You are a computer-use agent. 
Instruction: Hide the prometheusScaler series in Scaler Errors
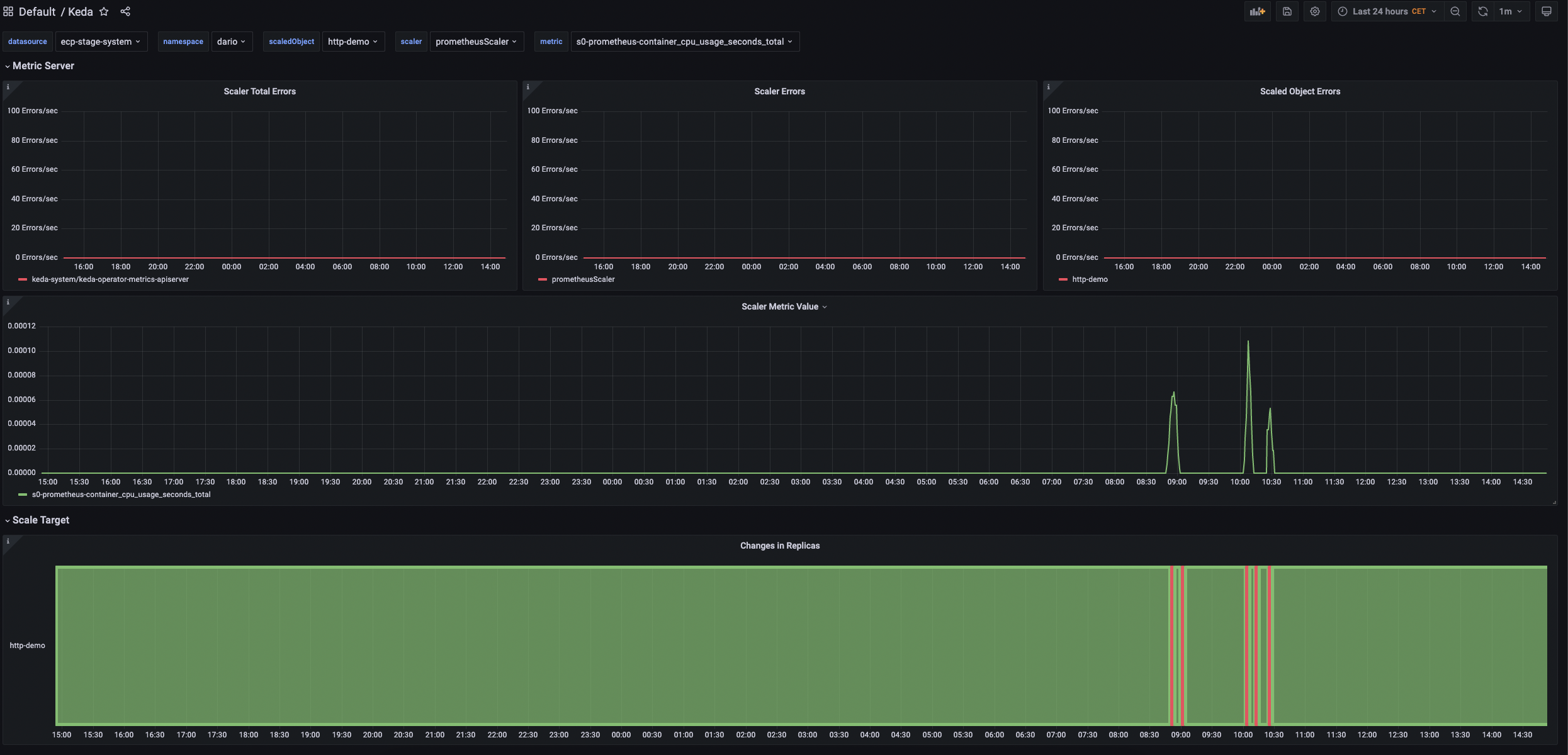(582, 279)
